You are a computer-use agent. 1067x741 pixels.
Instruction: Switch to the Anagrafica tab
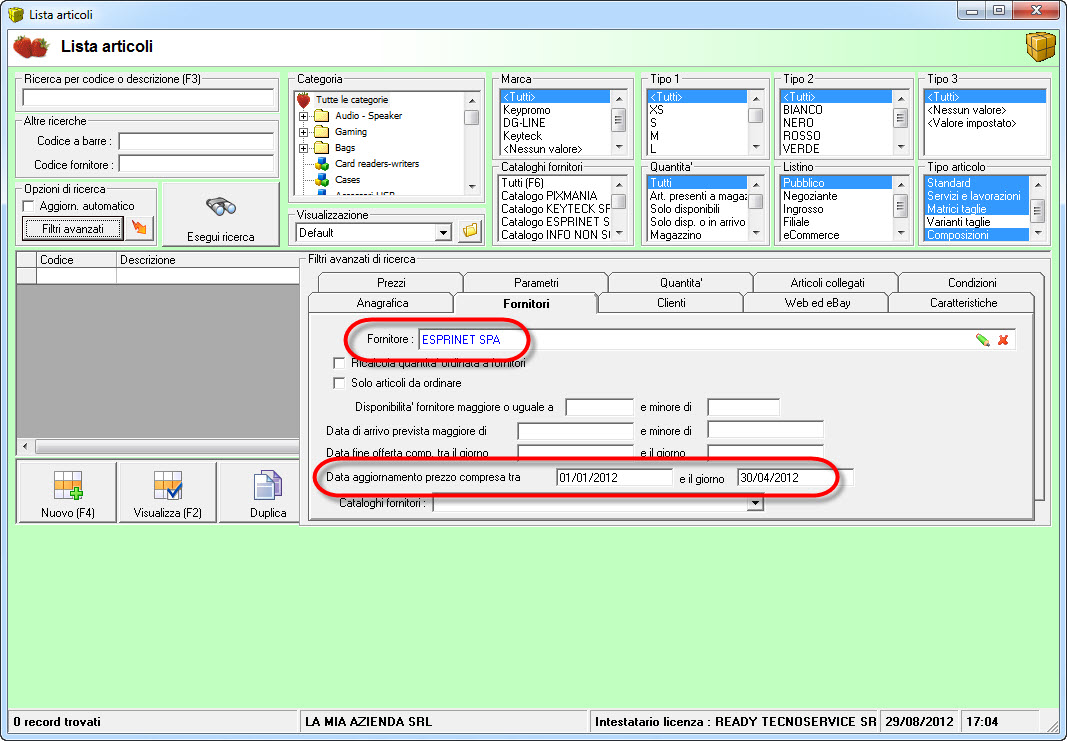(x=382, y=303)
